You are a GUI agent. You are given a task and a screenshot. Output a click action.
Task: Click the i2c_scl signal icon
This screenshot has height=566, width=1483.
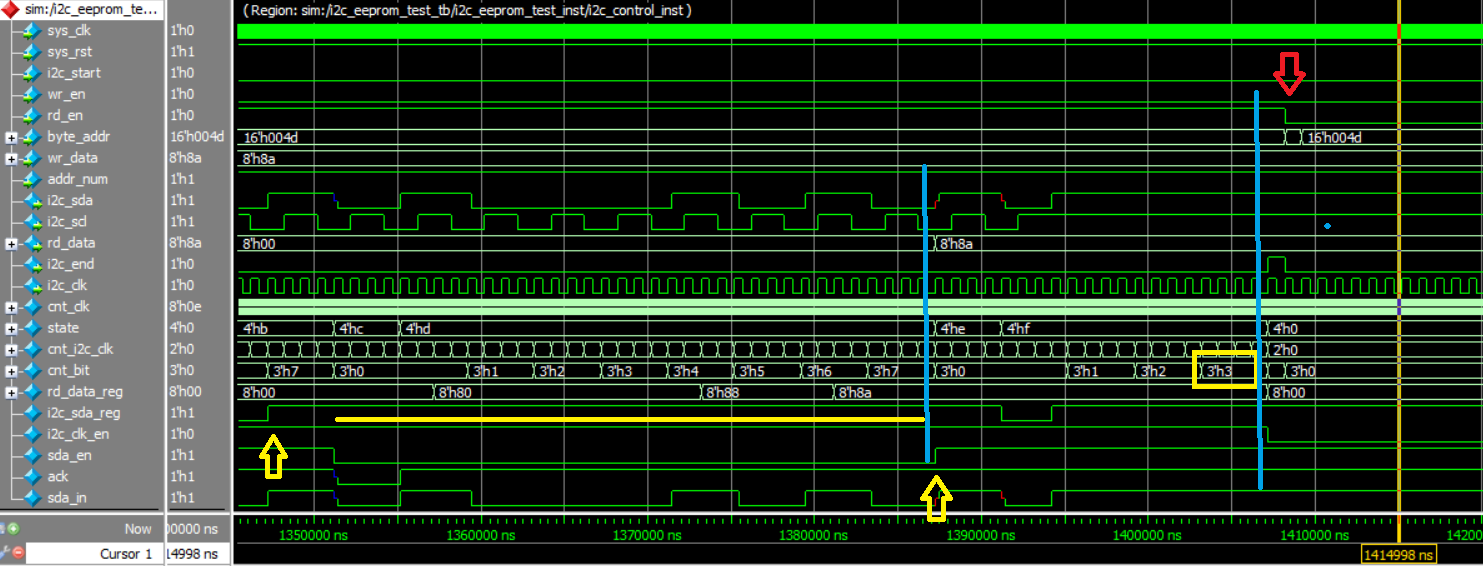coord(33,221)
